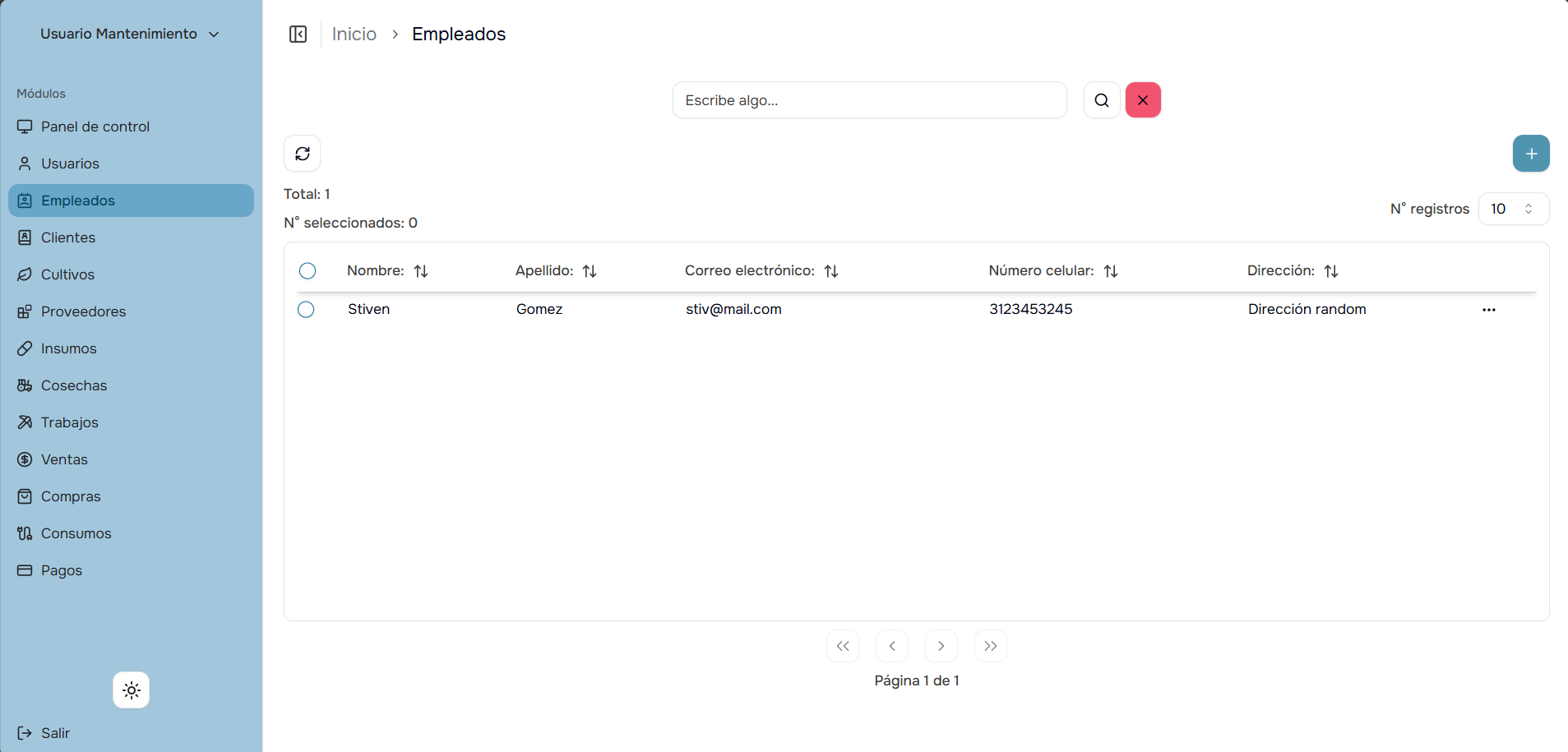Collapse the sidebar with the panel icon
Image resolution: width=1568 pixels, height=752 pixels.
click(x=298, y=34)
